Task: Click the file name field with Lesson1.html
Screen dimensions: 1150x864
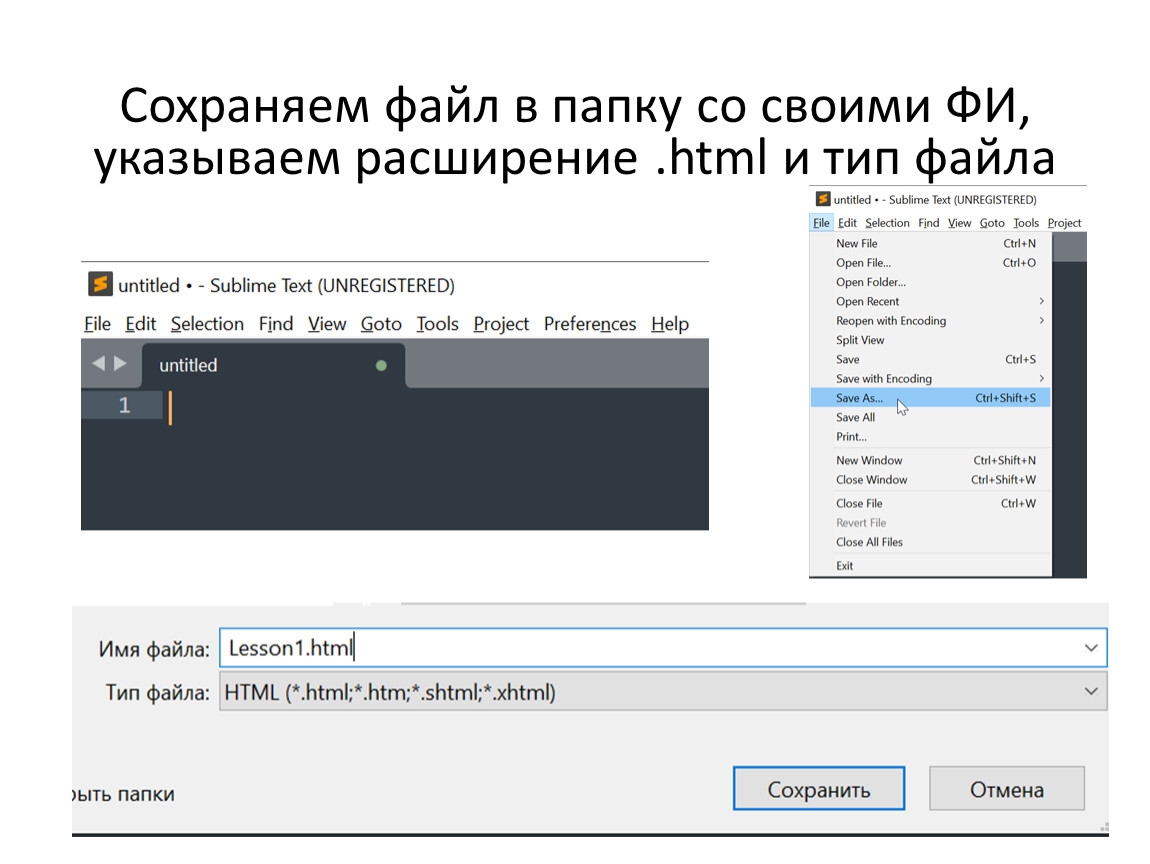Action: pyautogui.click(x=650, y=648)
